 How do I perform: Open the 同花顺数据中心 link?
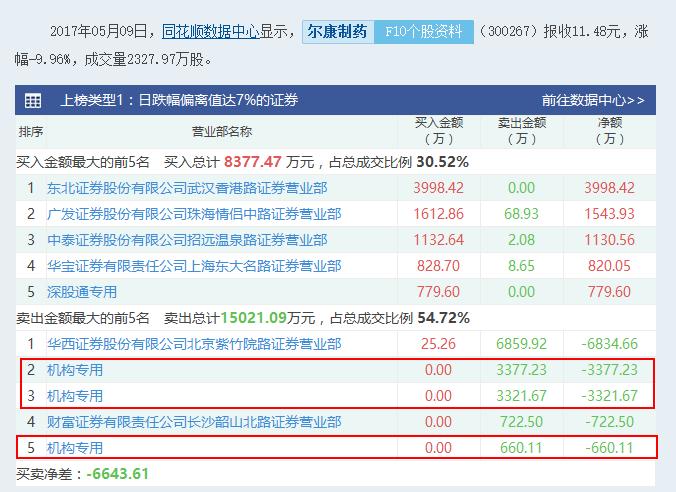click(211, 31)
